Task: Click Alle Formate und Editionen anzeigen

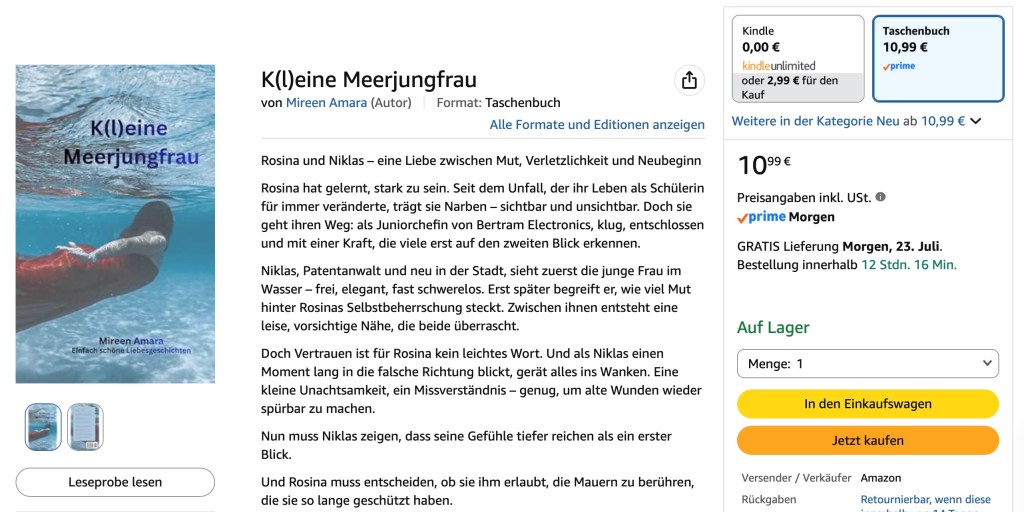Action: (x=597, y=125)
